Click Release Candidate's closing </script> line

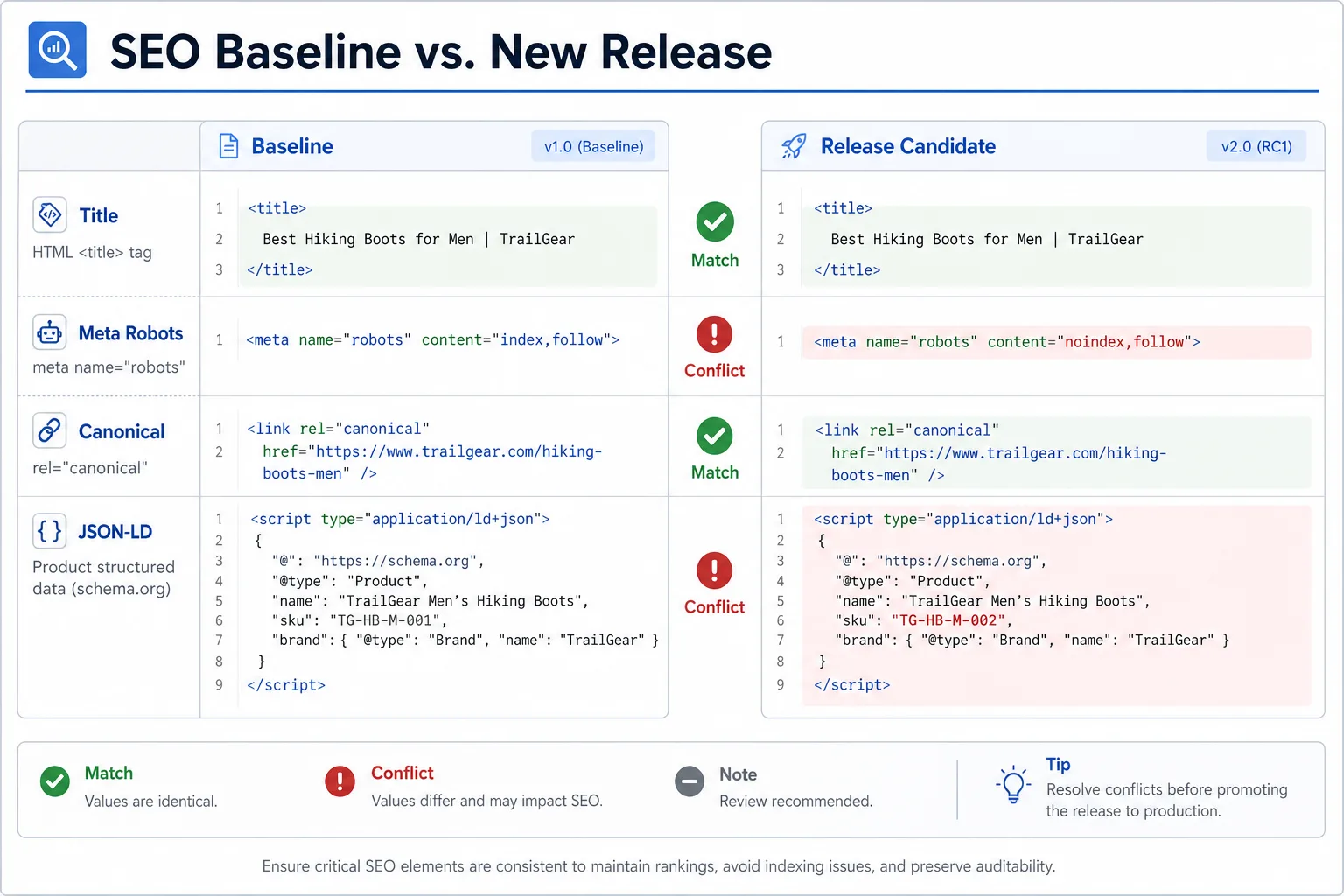(852, 685)
